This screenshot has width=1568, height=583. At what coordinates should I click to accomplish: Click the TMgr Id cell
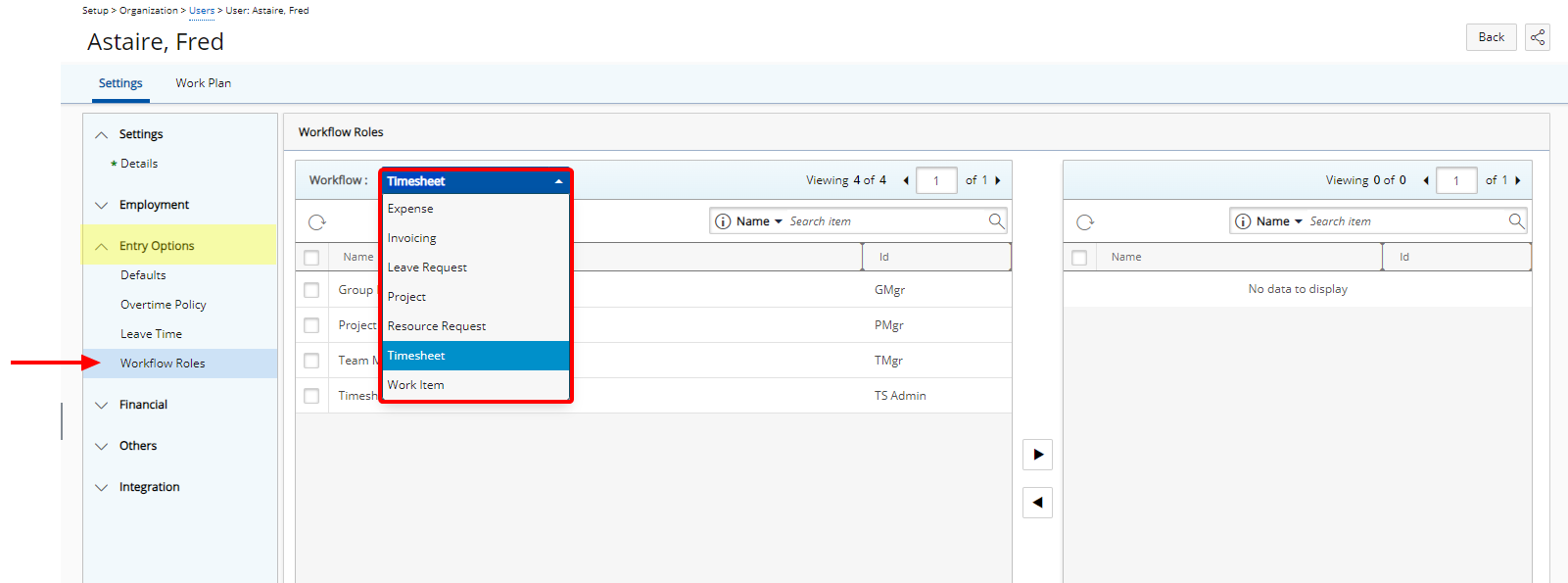888,361
